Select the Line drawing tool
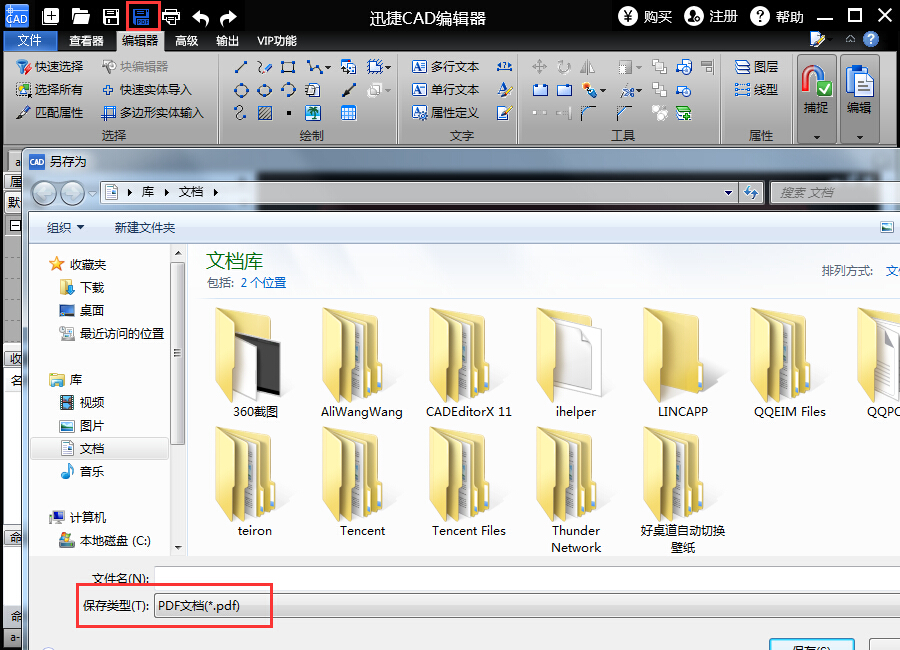Viewport: 900px width, 650px height. [241, 67]
